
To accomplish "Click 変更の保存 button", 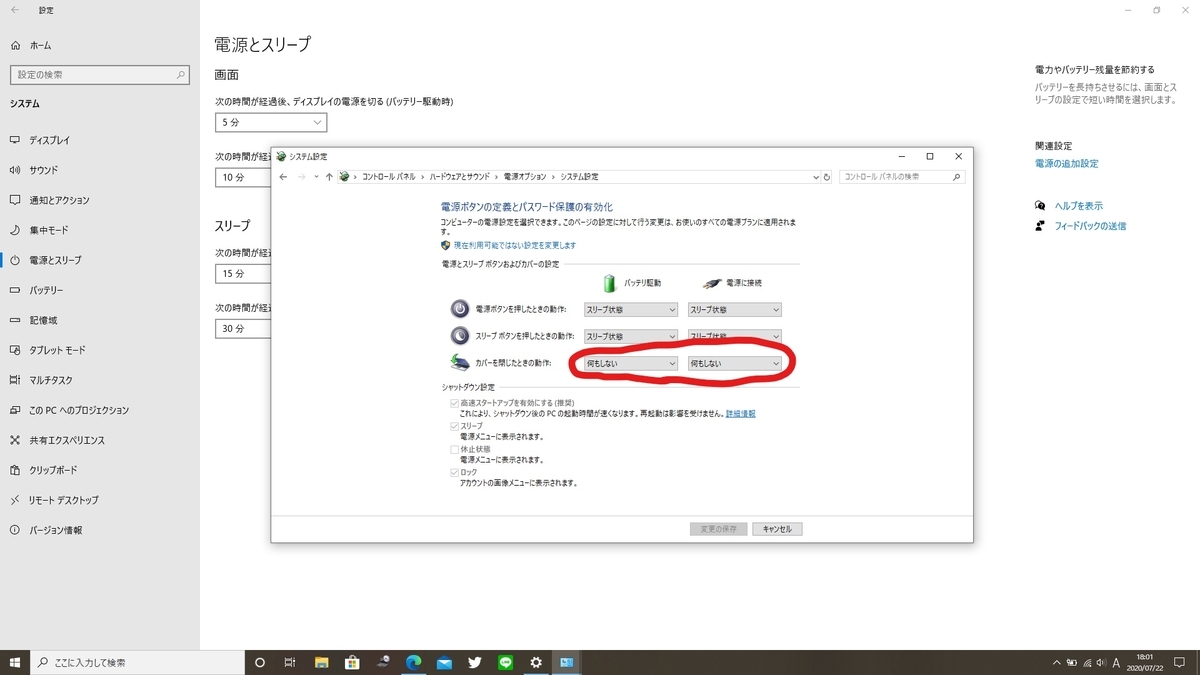I will pyautogui.click(x=718, y=529).
